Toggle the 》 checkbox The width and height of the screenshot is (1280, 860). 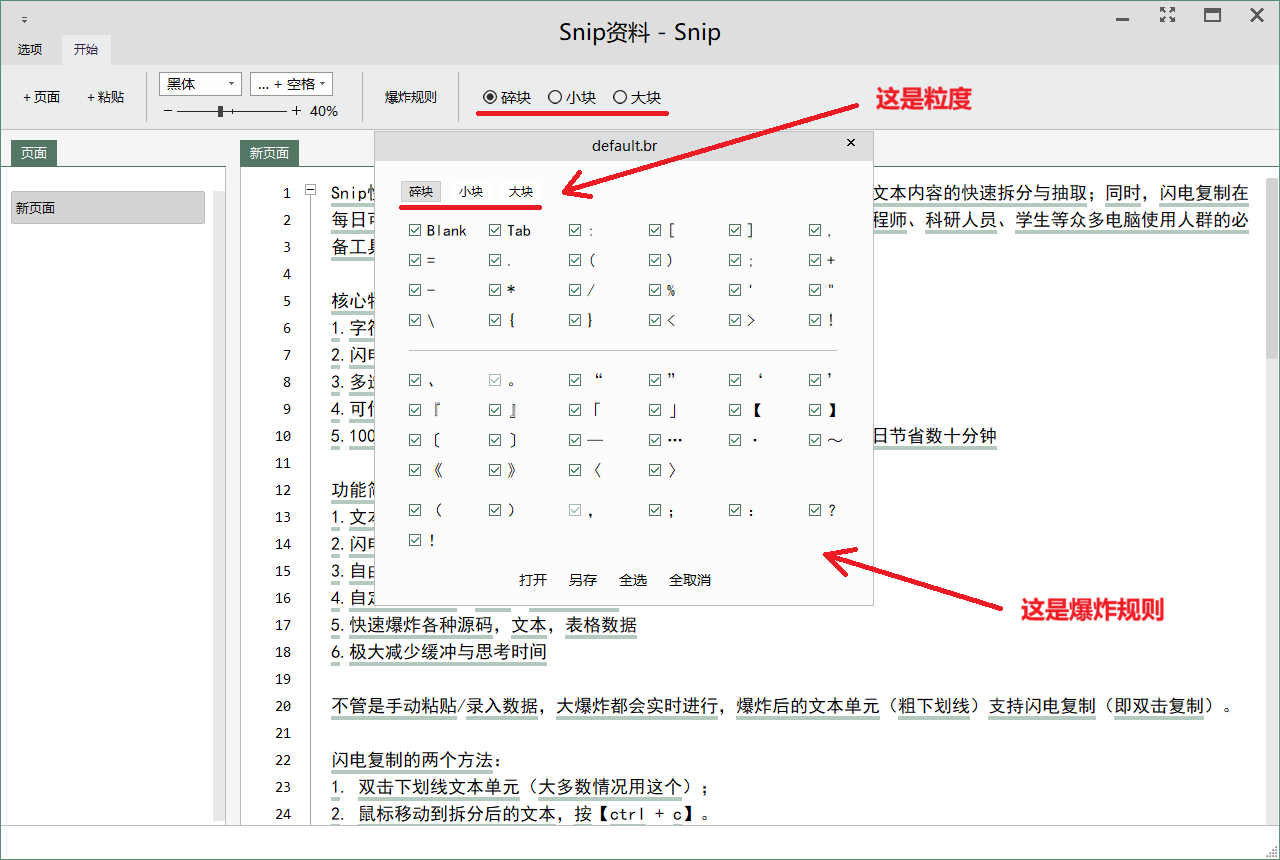click(x=495, y=470)
